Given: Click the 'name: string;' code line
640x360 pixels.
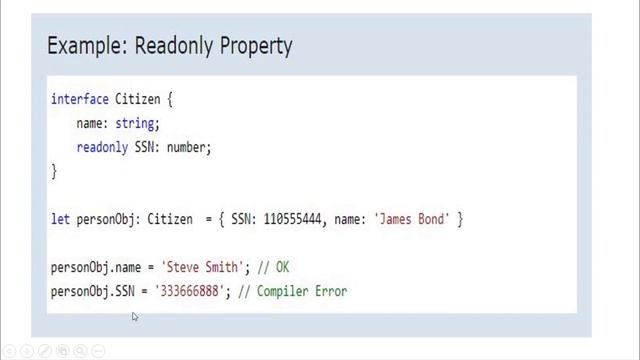Looking at the screenshot, I should coord(118,123).
